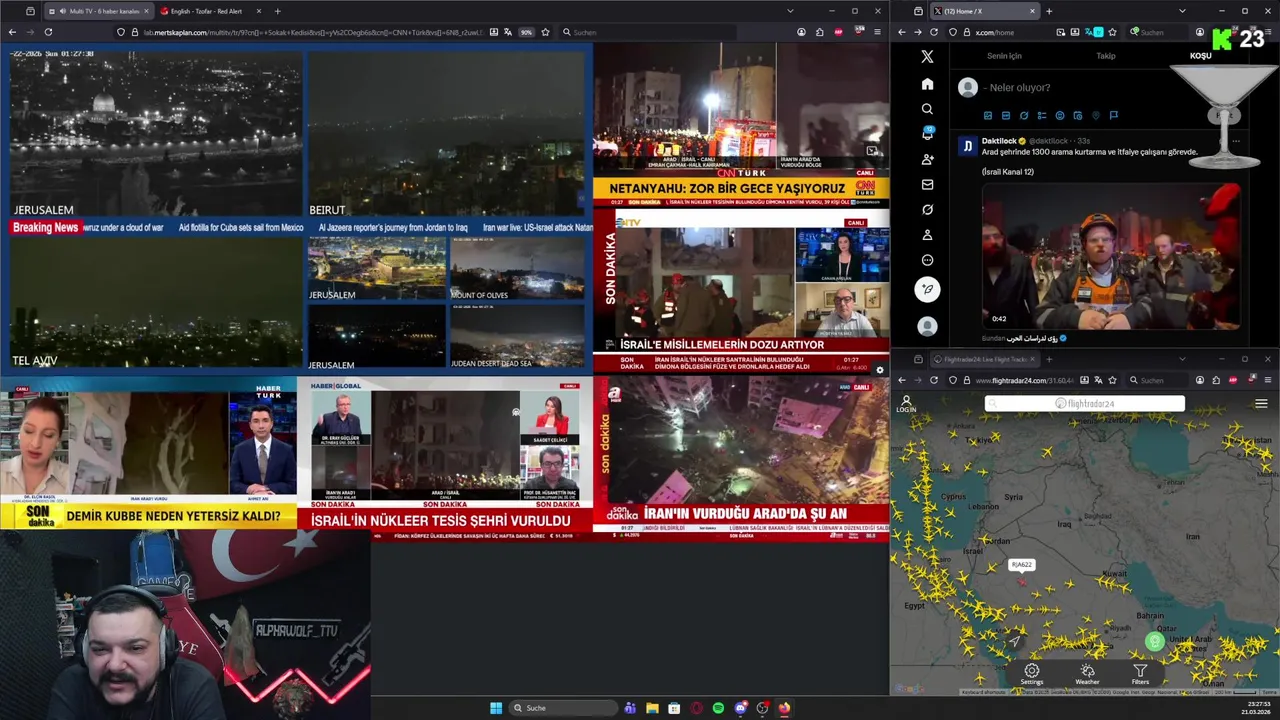Play Daktilock video in X post
The image size is (1280, 720).
[x=1110, y=256]
